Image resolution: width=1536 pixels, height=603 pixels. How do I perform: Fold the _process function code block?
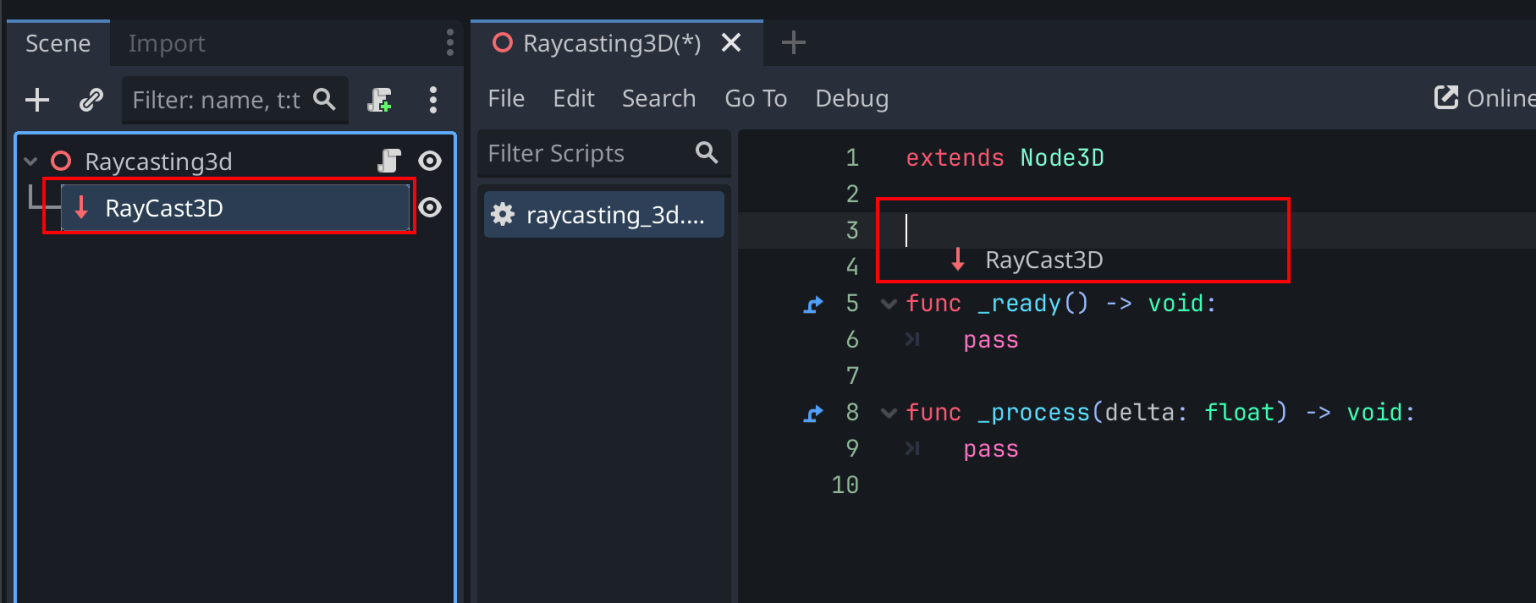[x=888, y=412]
